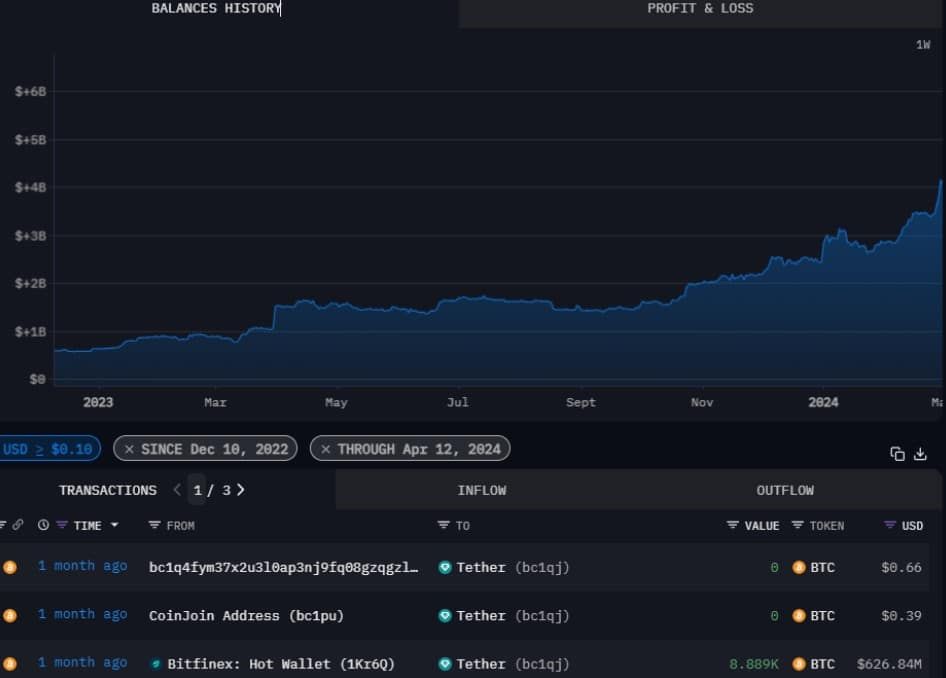Select the Transactions tab
This screenshot has width=946, height=678.
click(x=107, y=490)
